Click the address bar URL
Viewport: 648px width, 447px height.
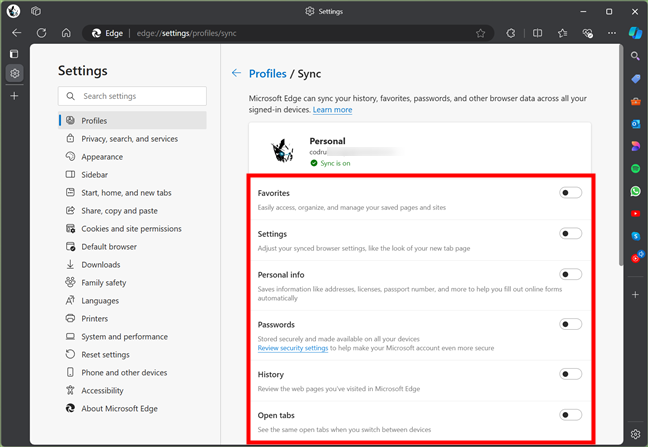(x=186, y=33)
